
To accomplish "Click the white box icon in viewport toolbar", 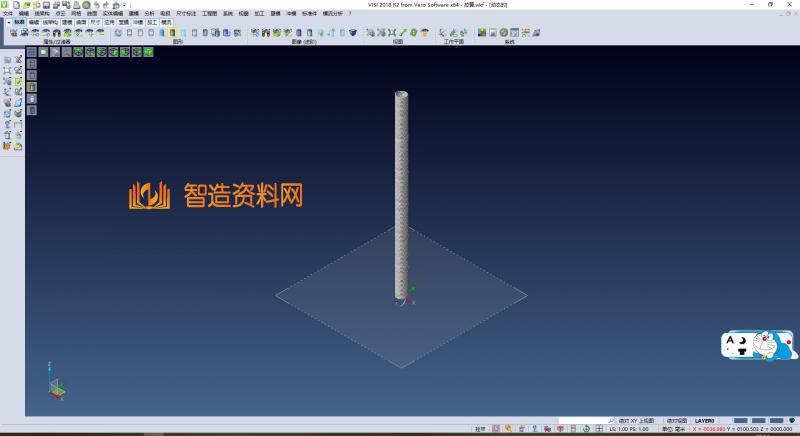I will 43,52.
